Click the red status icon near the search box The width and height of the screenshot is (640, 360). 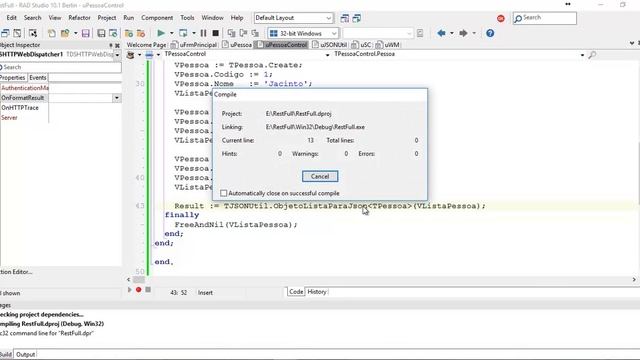(501, 18)
